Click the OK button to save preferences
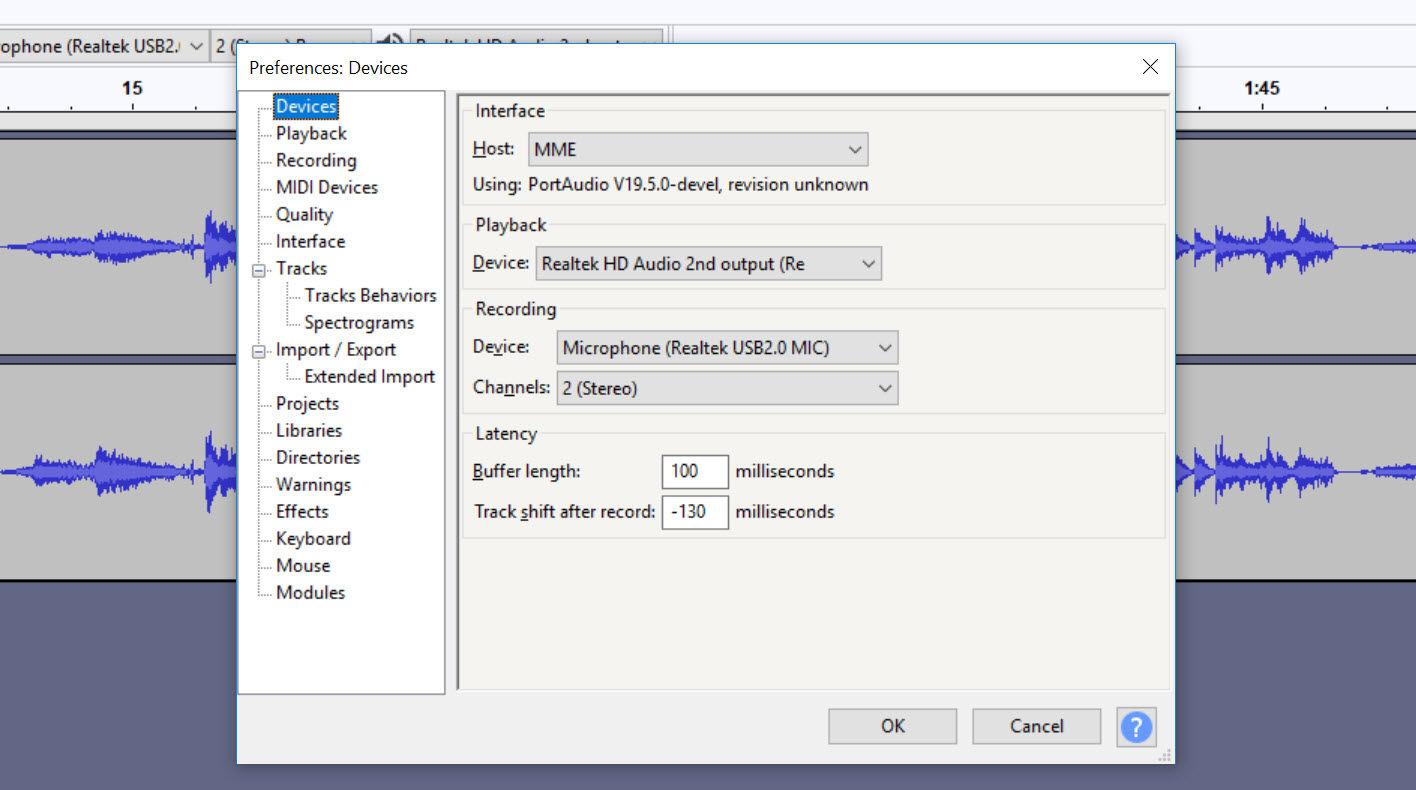The width and height of the screenshot is (1416, 790). pos(891,726)
